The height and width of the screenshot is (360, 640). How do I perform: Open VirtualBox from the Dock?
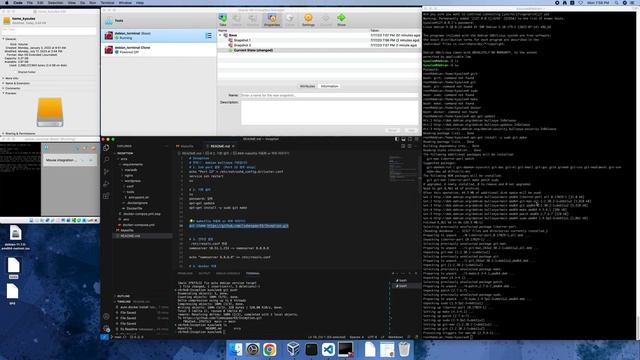293,349
